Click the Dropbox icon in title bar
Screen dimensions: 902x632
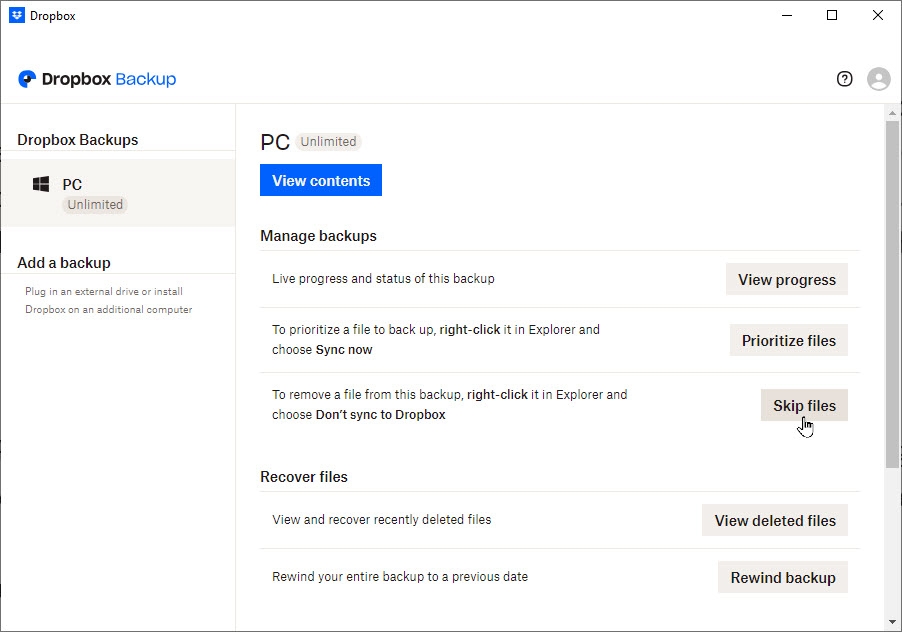[x=14, y=15]
